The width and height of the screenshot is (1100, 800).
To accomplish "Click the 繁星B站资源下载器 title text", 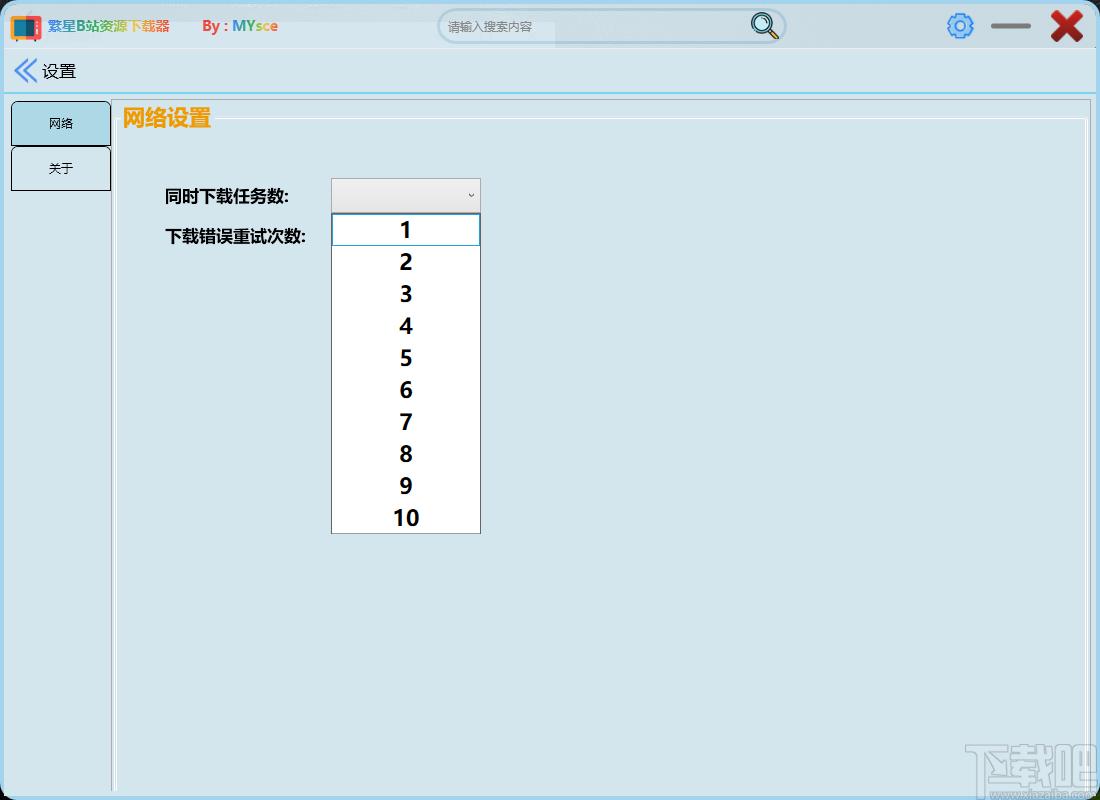I will coord(109,26).
